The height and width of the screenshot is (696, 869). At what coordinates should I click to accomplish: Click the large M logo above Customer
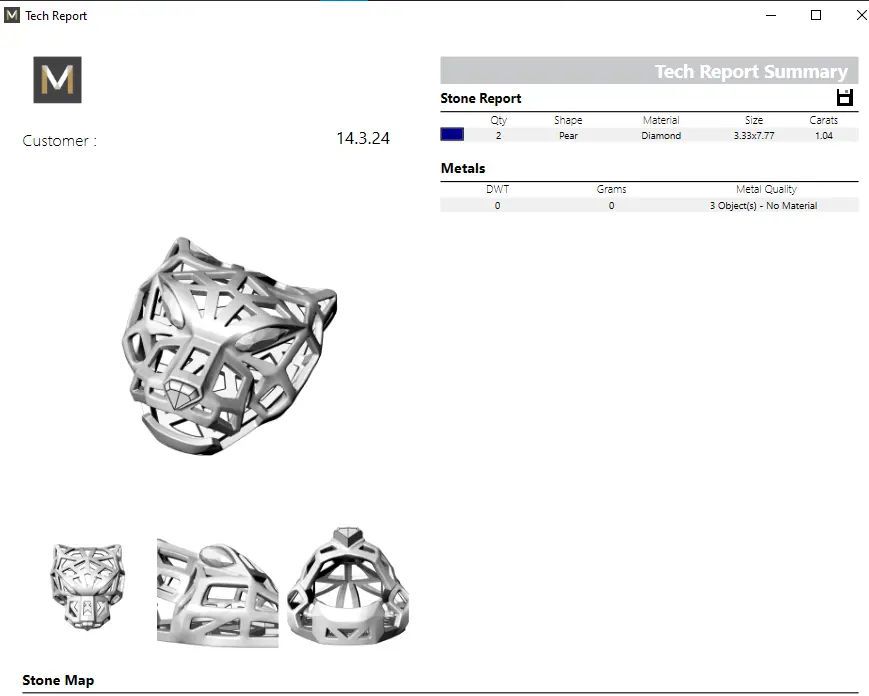coord(57,80)
